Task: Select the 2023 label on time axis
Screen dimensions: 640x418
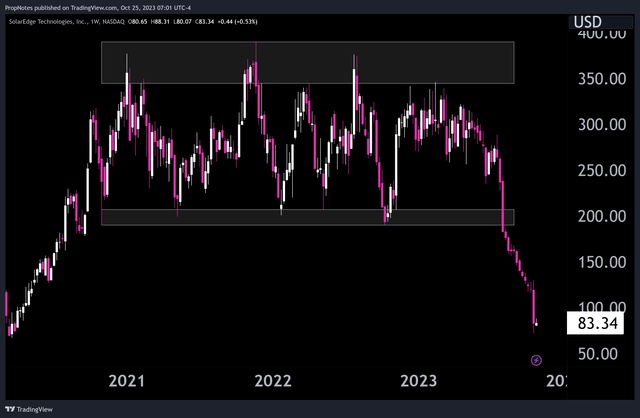Action: [x=419, y=381]
